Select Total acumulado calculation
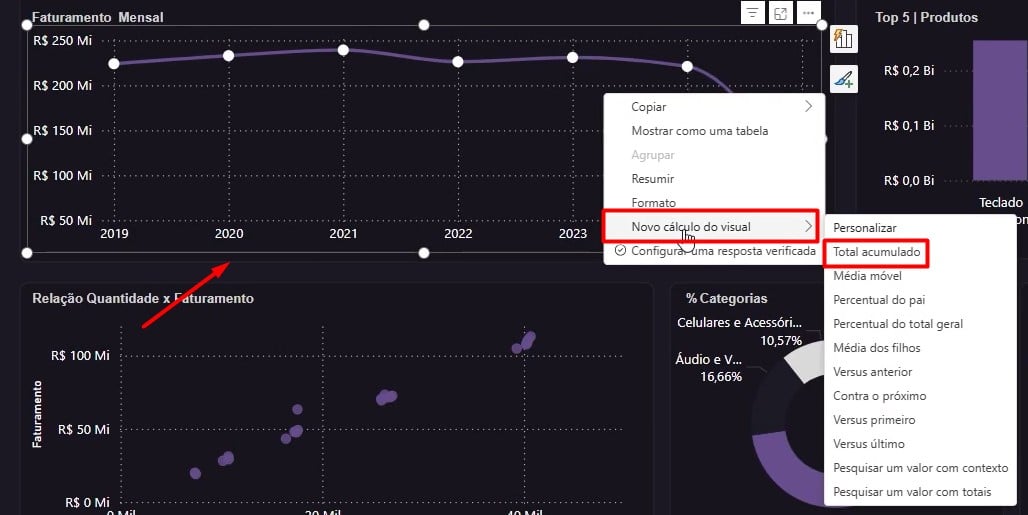1028x515 pixels. pos(920,252)
